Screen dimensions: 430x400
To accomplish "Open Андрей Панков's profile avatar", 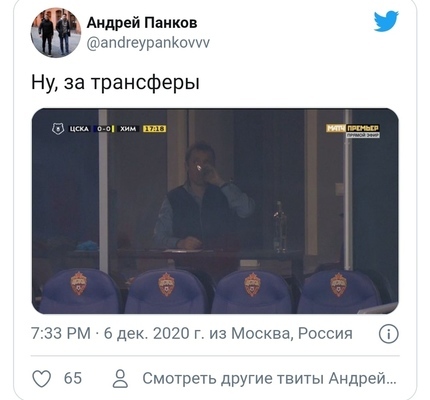I will click(x=56, y=33).
